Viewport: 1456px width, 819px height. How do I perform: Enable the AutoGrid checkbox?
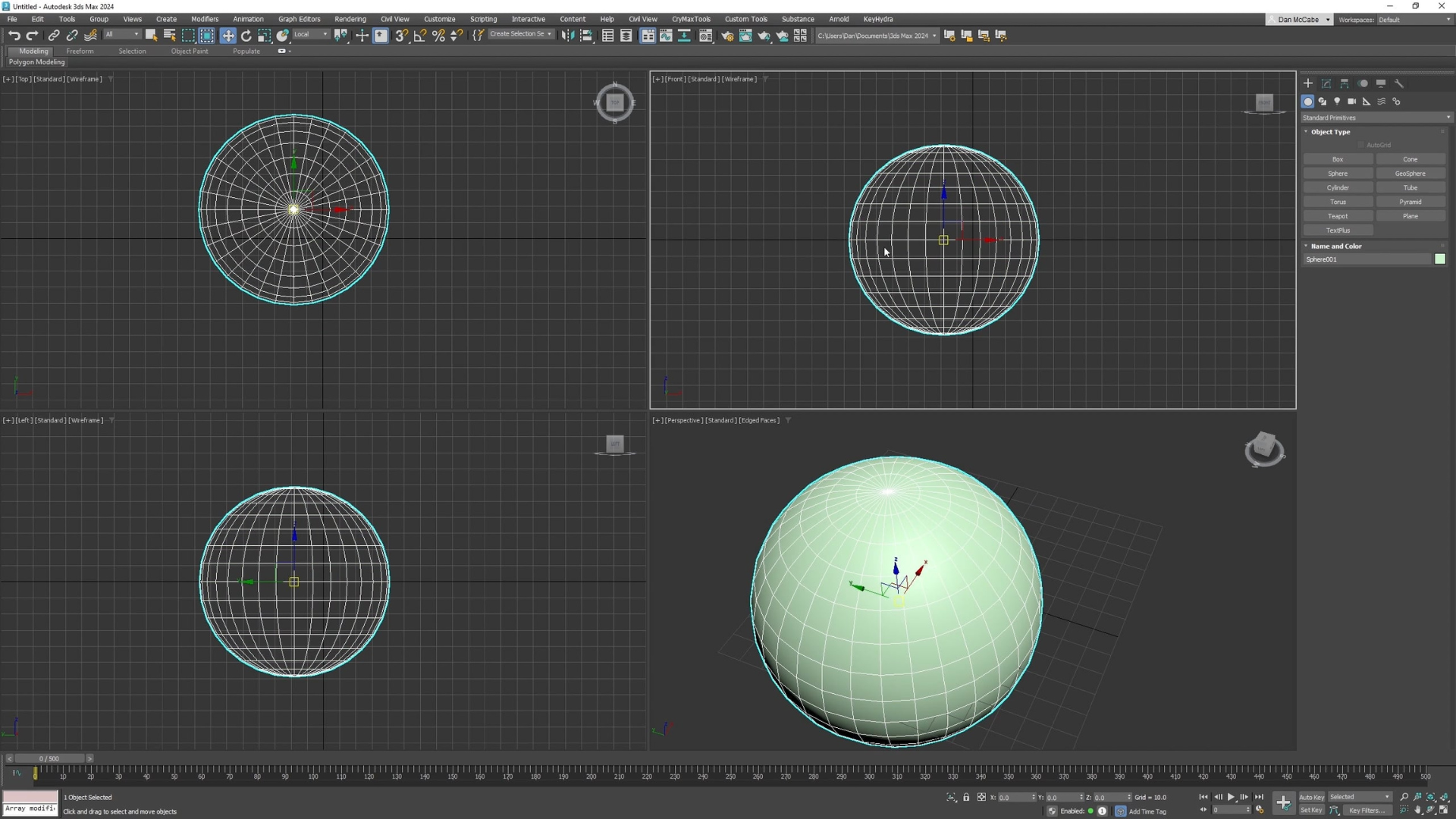tap(1361, 145)
